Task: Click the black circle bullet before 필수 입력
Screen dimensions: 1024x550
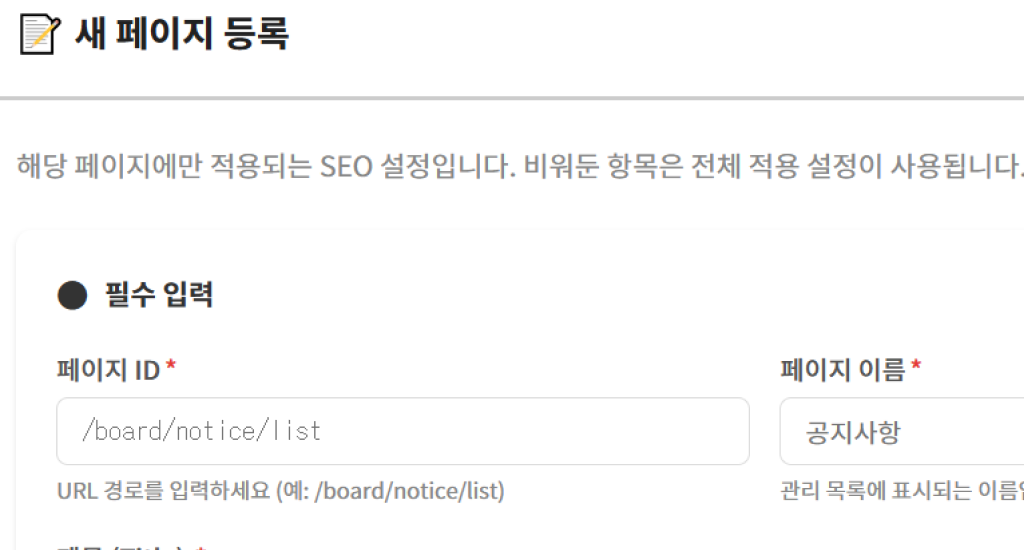Action: coord(72,295)
